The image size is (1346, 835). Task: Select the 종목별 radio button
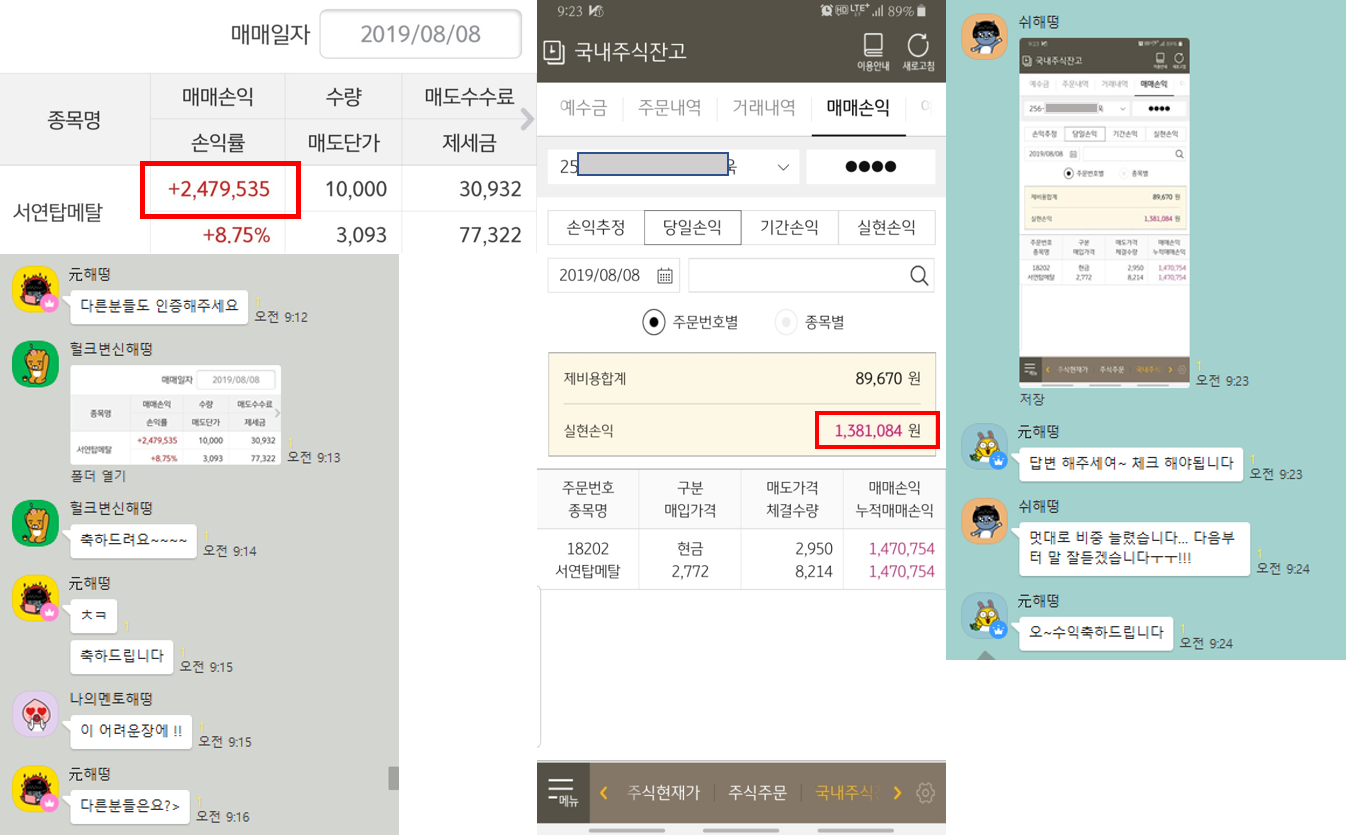pos(786,322)
